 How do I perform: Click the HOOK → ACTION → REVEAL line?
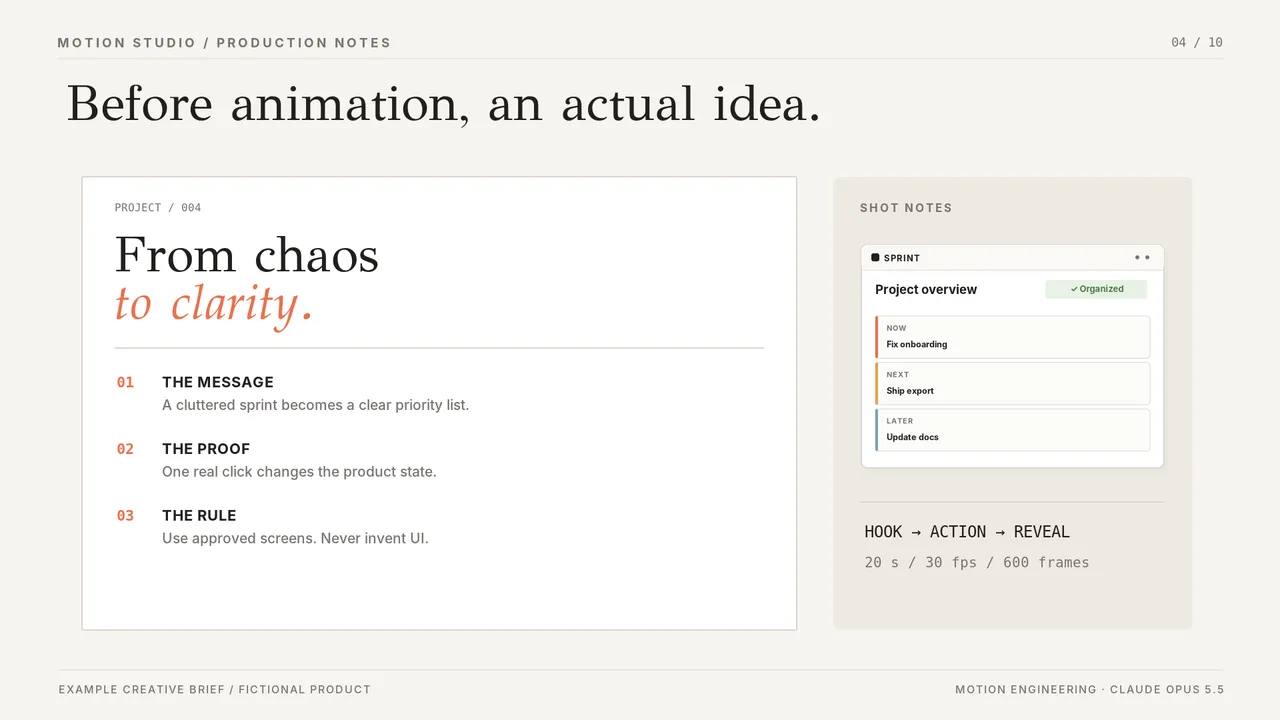click(x=967, y=532)
